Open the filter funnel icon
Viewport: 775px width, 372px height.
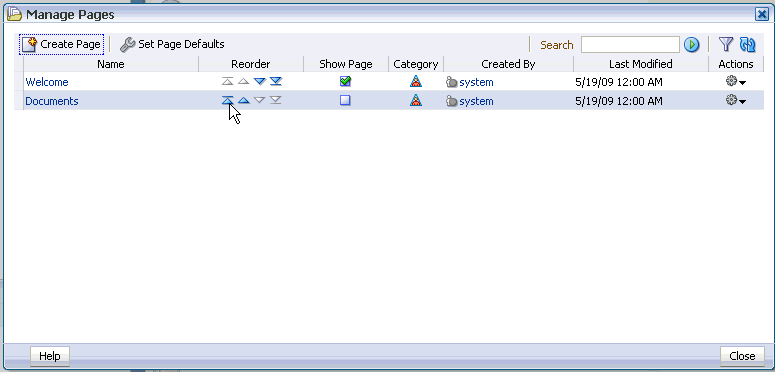coord(726,44)
